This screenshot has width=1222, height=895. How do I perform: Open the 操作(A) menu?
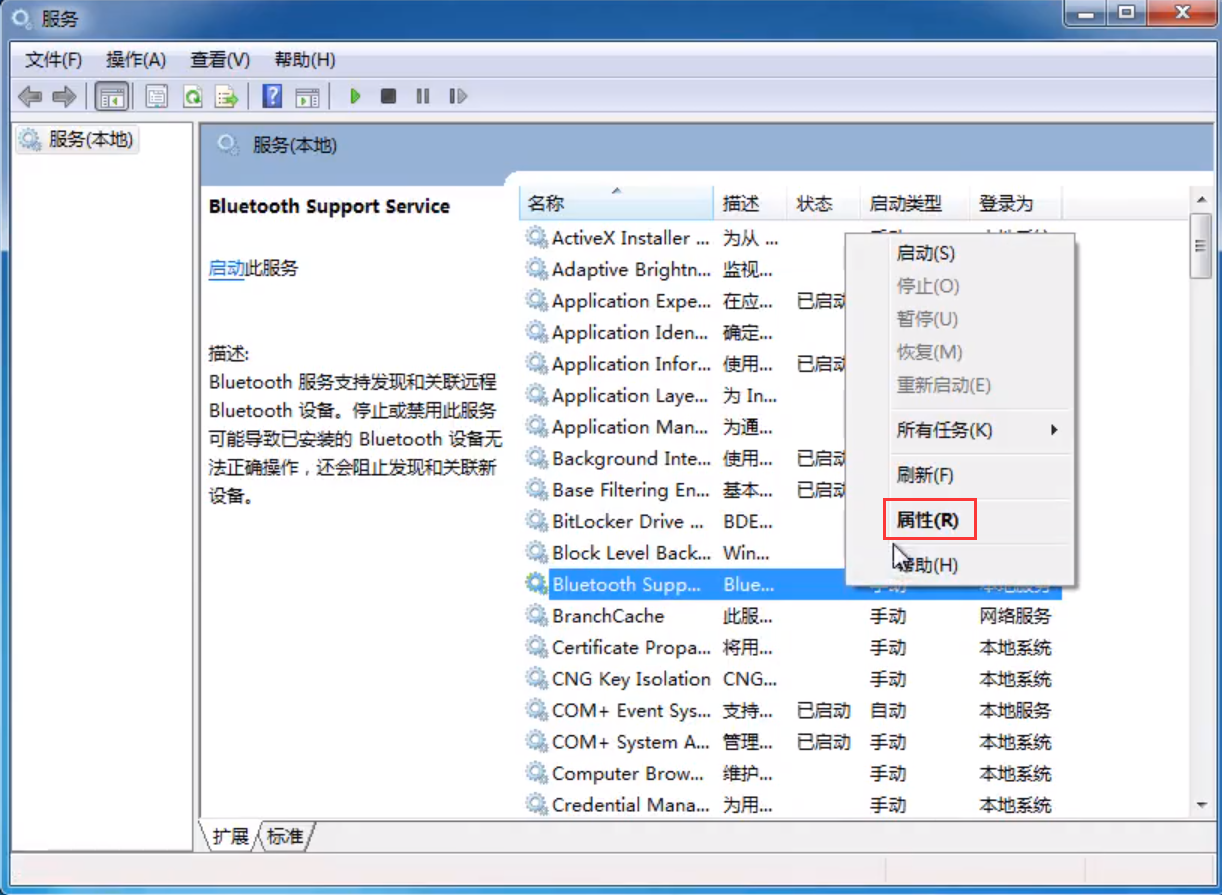tap(136, 60)
